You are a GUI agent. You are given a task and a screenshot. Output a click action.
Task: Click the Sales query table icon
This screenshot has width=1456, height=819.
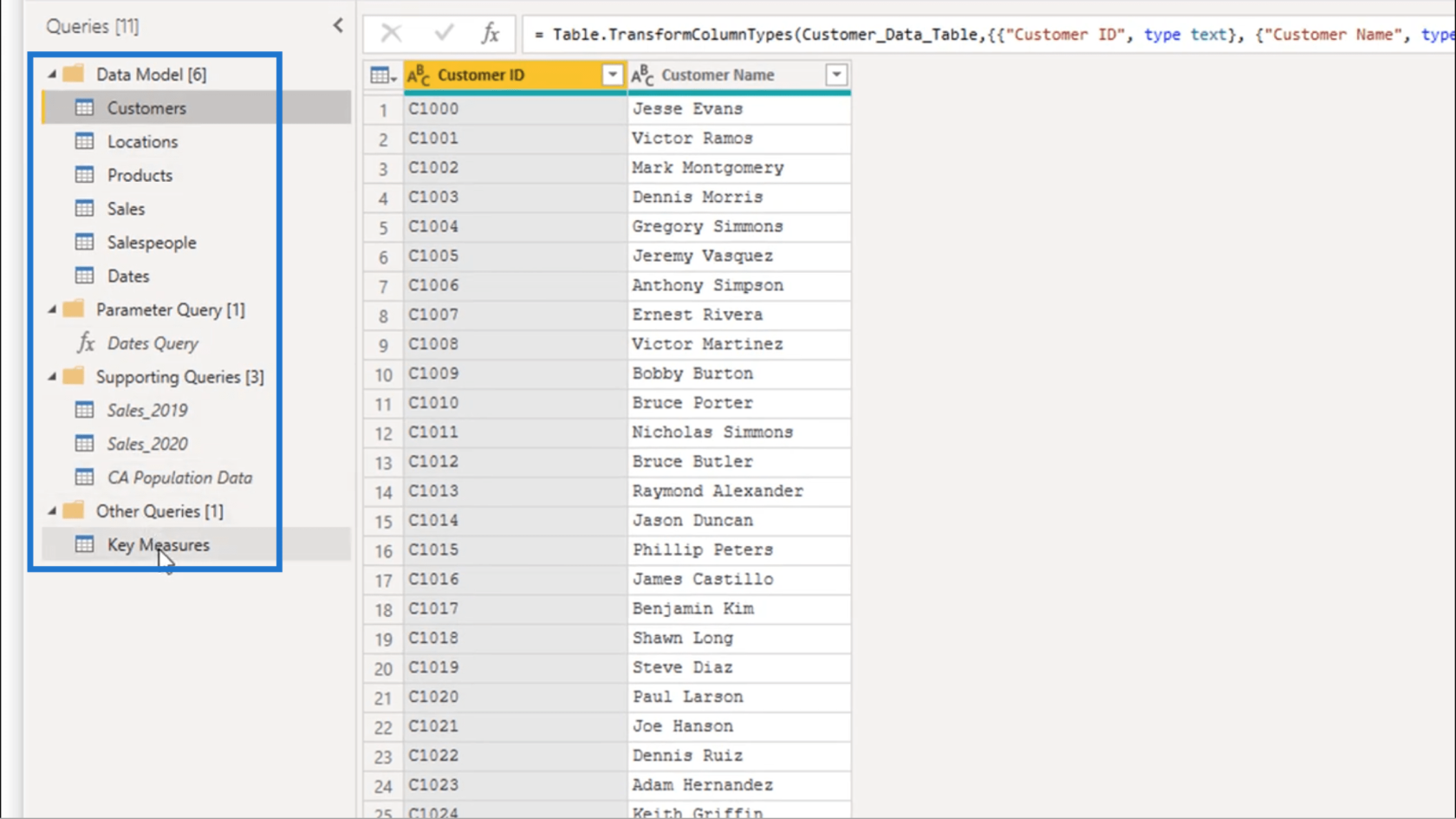pos(84,208)
